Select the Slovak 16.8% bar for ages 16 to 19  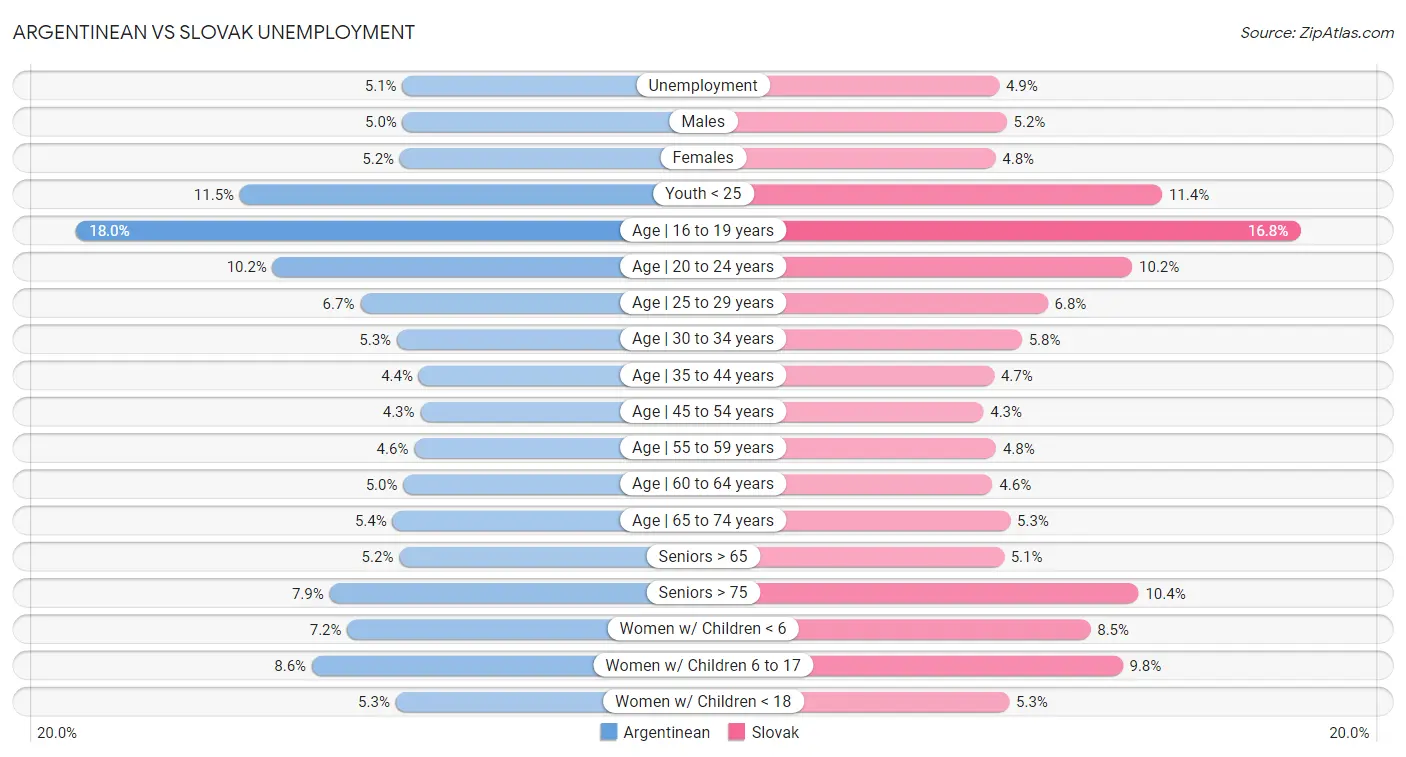[1040, 231]
